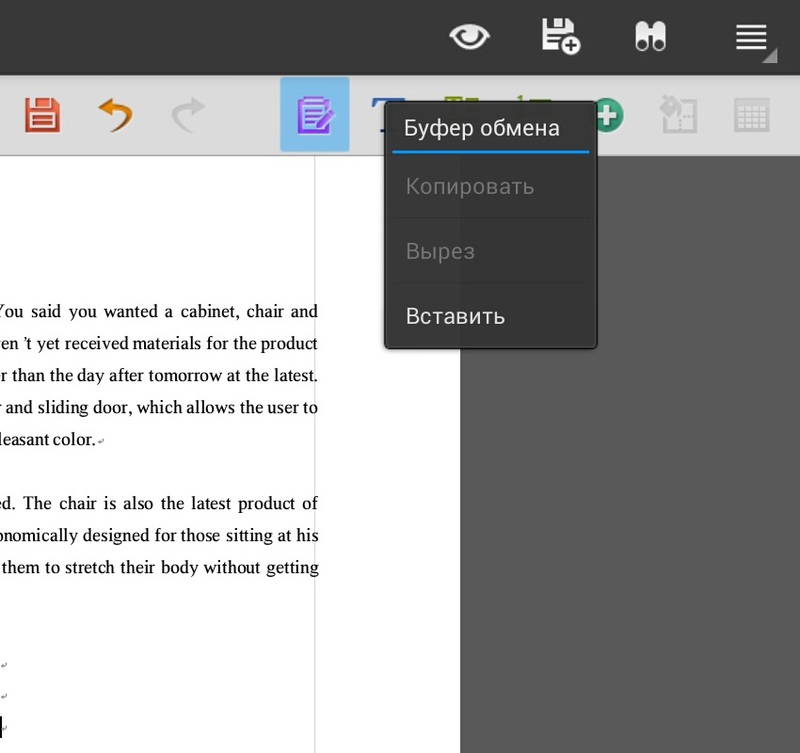Viewport: 800px width, 753px height.
Task: Tap the green plus insert icon
Action: [609, 115]
